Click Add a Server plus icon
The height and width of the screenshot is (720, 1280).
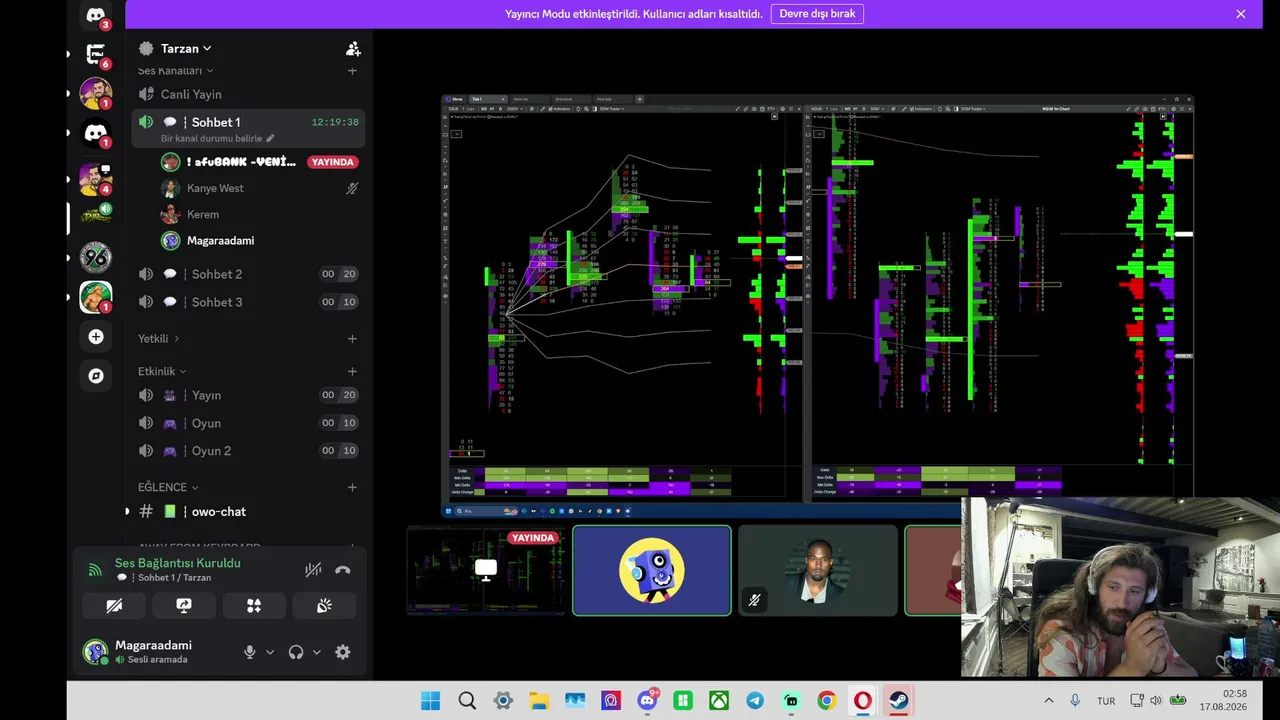coord(96,337)
